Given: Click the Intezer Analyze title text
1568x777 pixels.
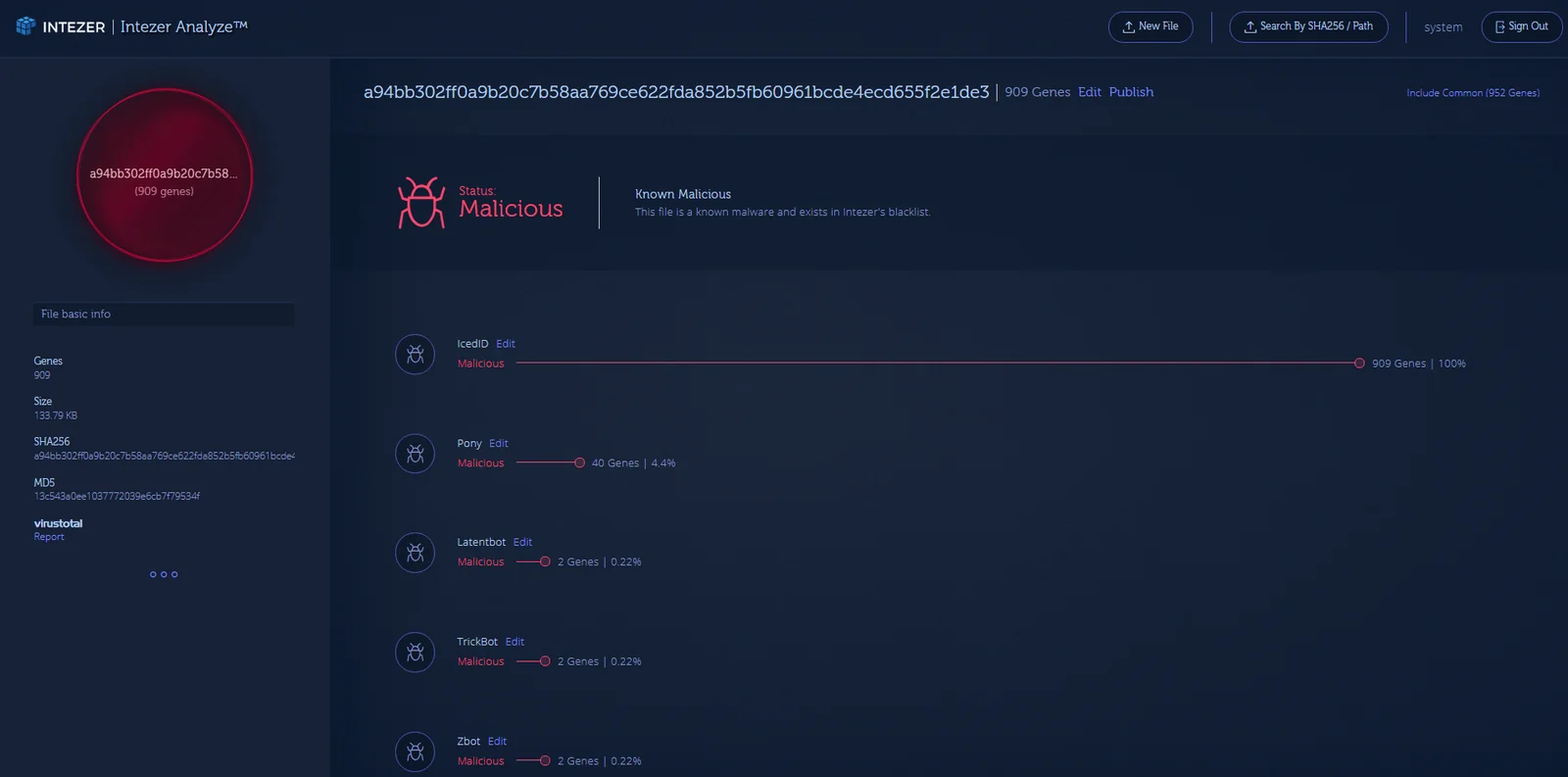Looking at the screenshot, I should 184,26.
